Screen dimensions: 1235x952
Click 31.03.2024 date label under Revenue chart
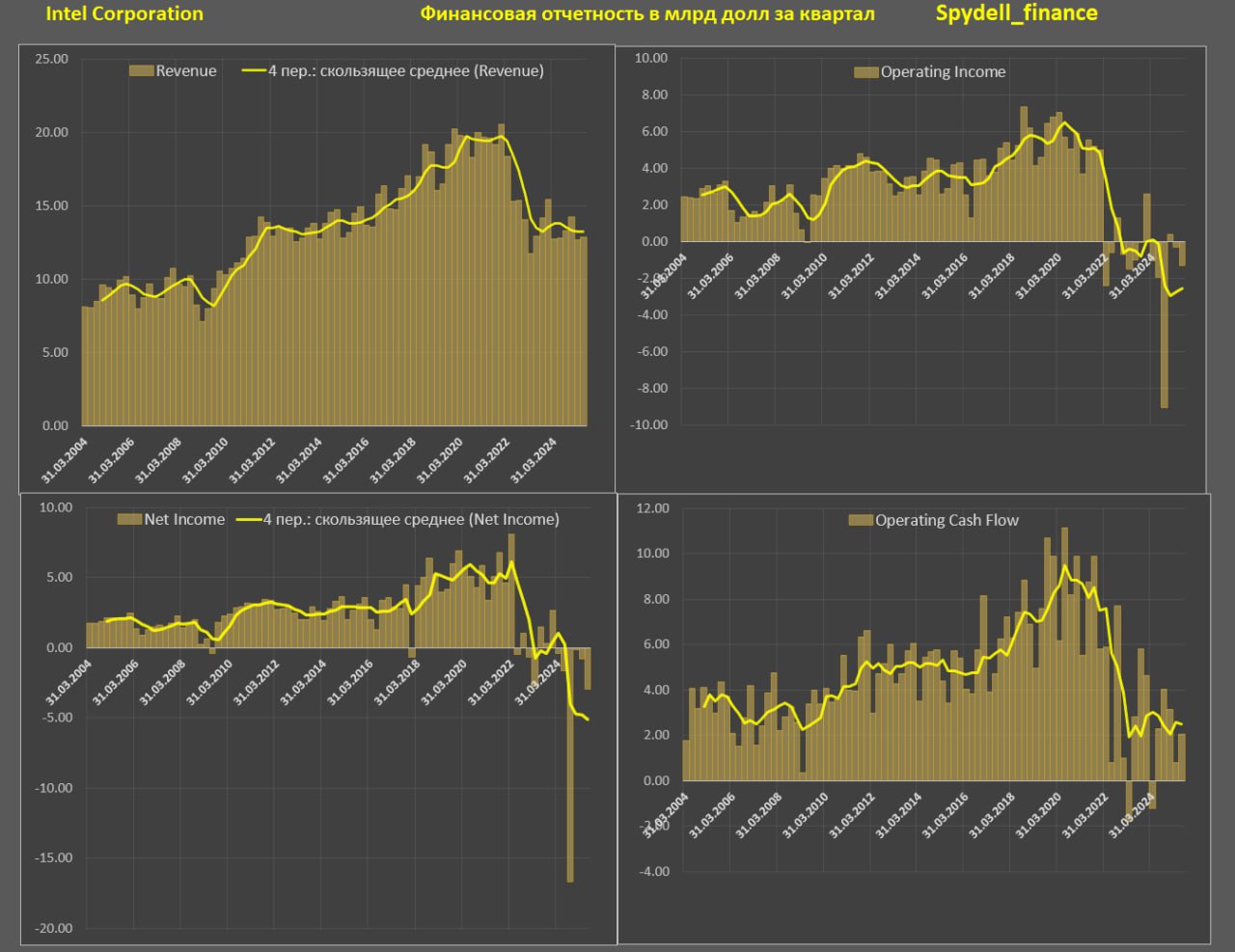[534, 461]
